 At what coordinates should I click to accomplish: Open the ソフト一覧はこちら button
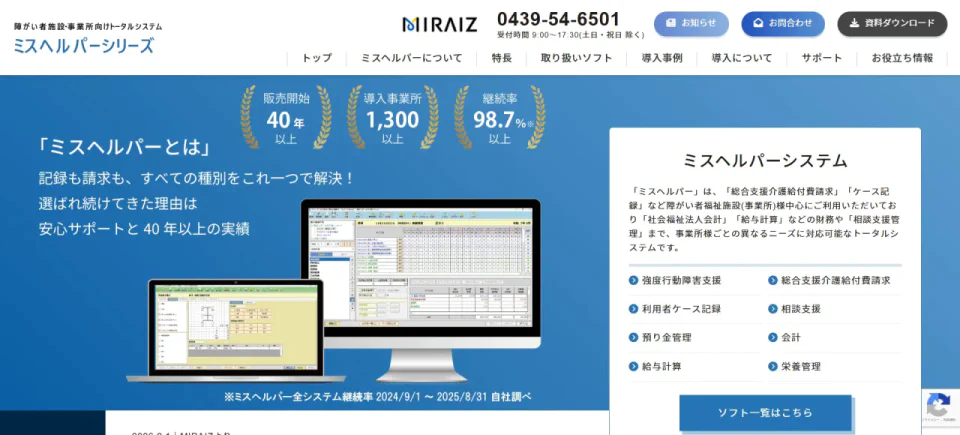click(765, 413)
